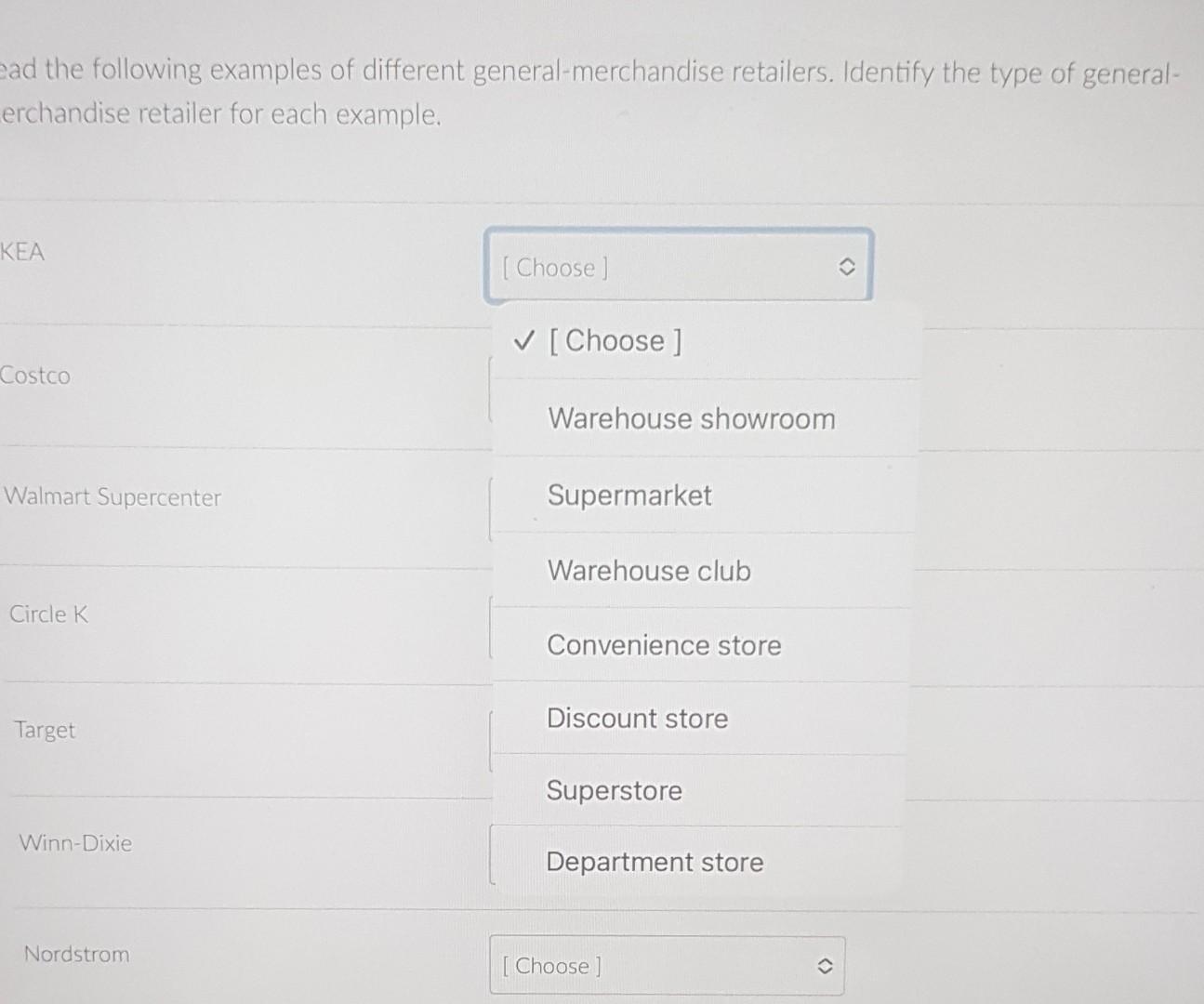Pick "Discount store" from the list
1204x1004 pixels.
[x=638, y=719]
